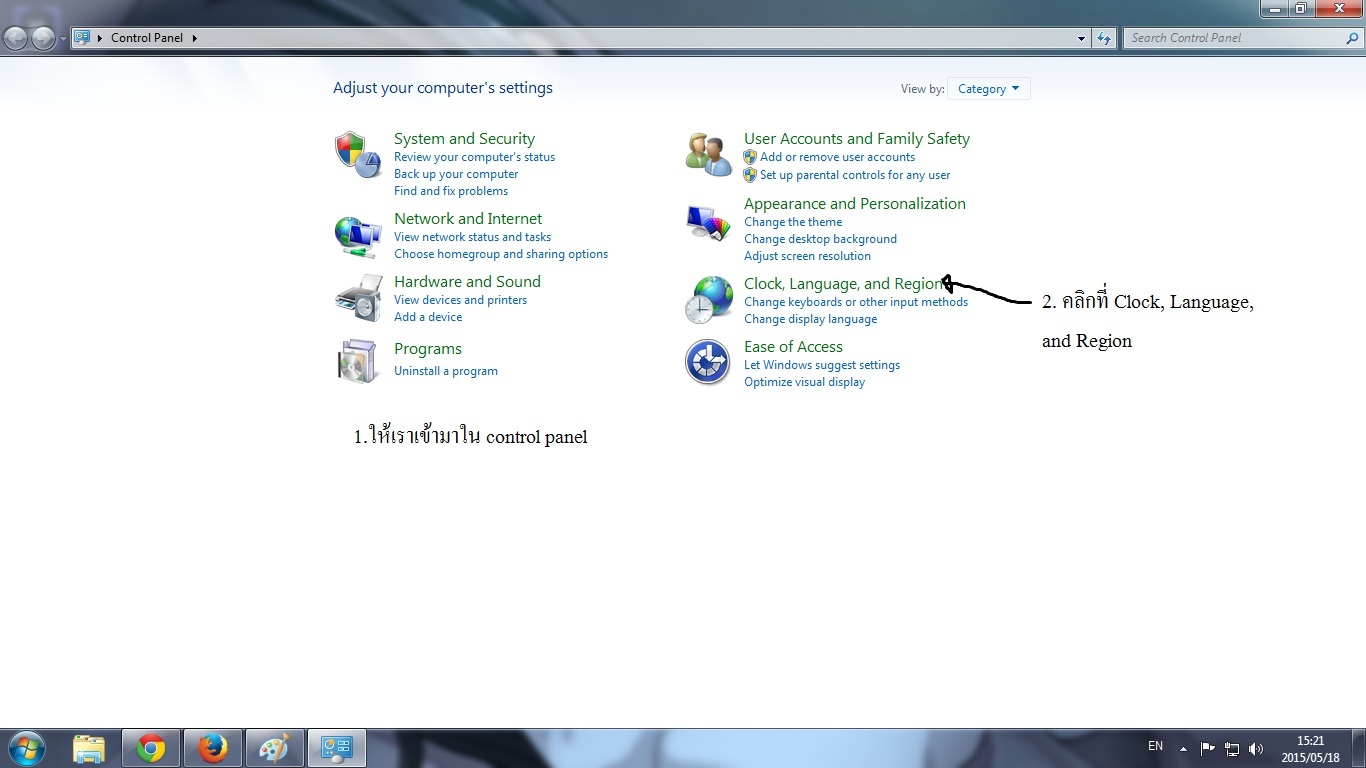Viewport: 1366px width, 768px height.
Task: Open Optimize visual display link
Action: tap(804, 382)
